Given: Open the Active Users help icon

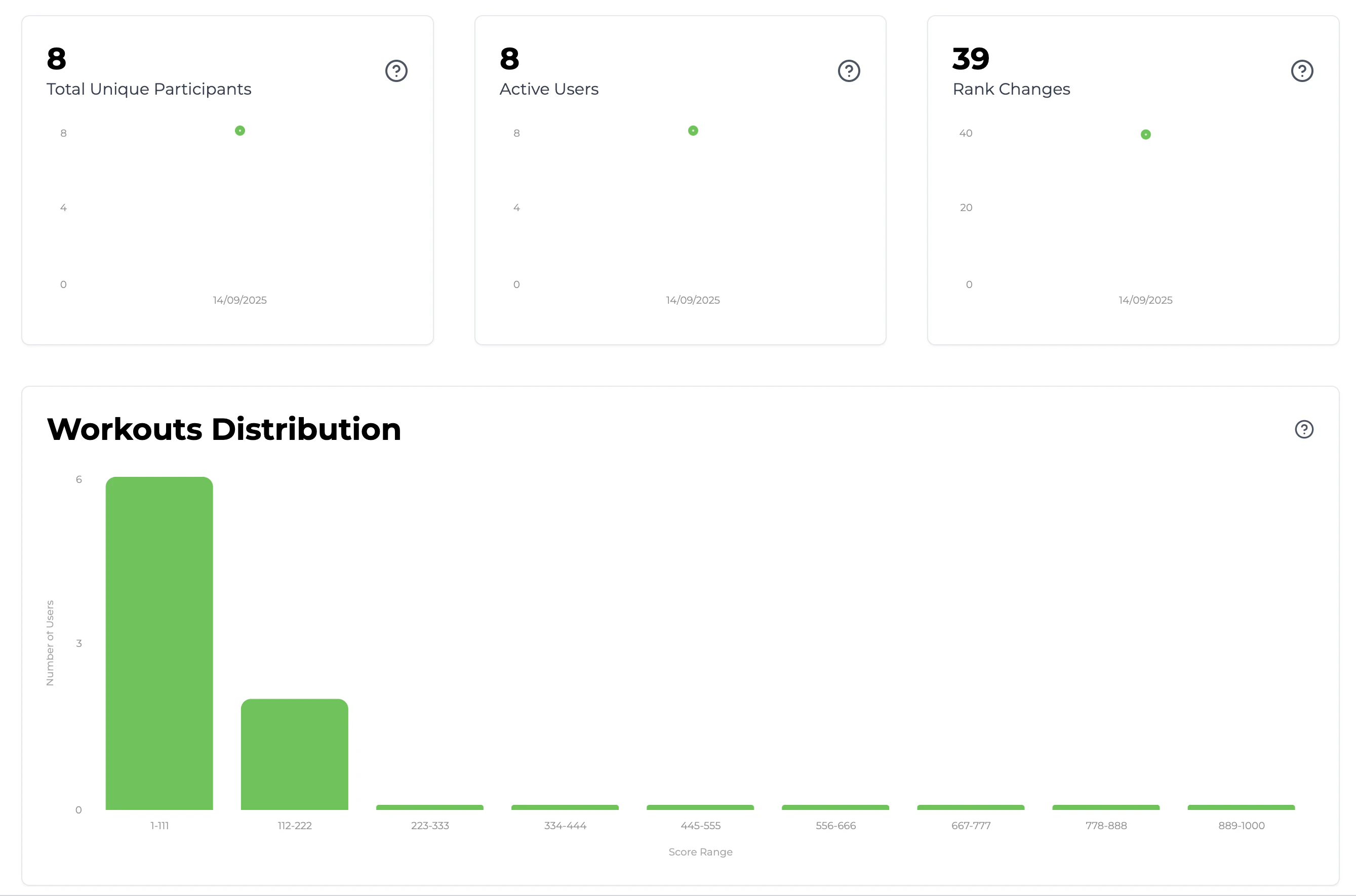Looking at the screenshot, I should [x=849, y=71].
